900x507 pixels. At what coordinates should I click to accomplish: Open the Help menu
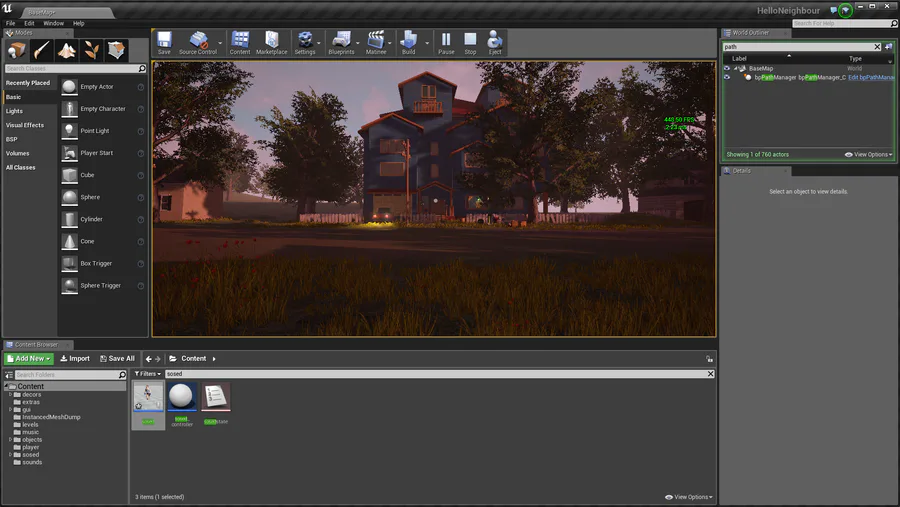pos(79,24)
